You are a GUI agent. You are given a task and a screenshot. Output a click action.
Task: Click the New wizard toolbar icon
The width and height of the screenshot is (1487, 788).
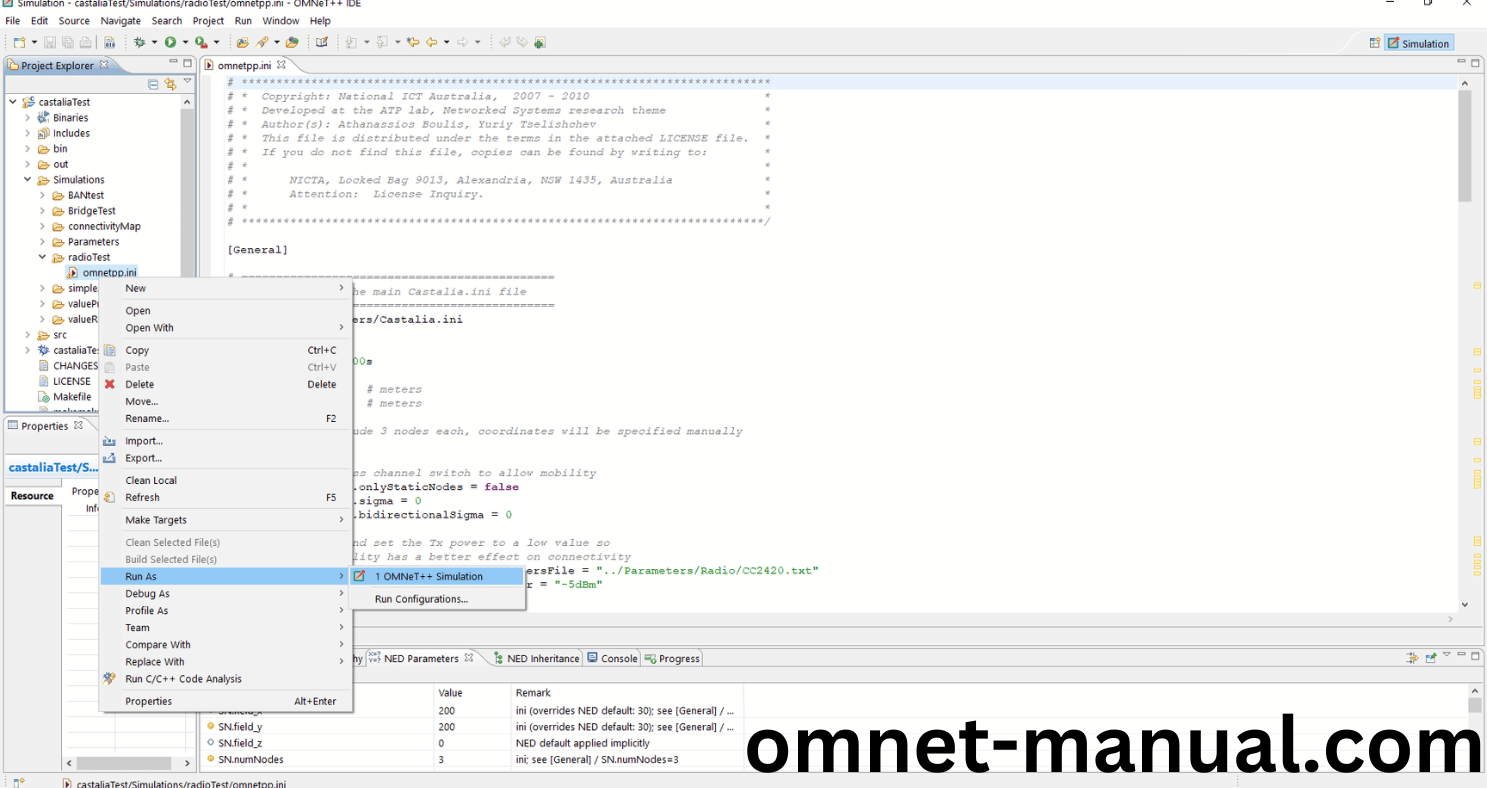click(x=18, y=42)
